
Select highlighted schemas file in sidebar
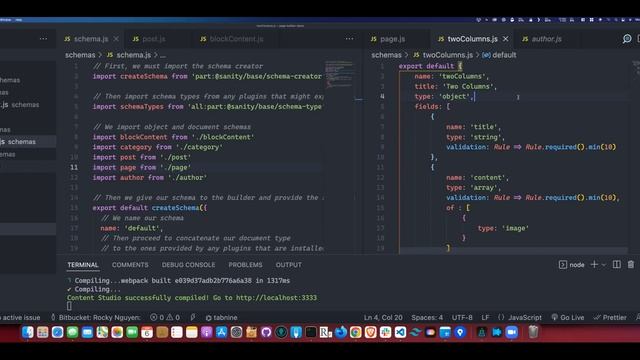coord(28,142)
